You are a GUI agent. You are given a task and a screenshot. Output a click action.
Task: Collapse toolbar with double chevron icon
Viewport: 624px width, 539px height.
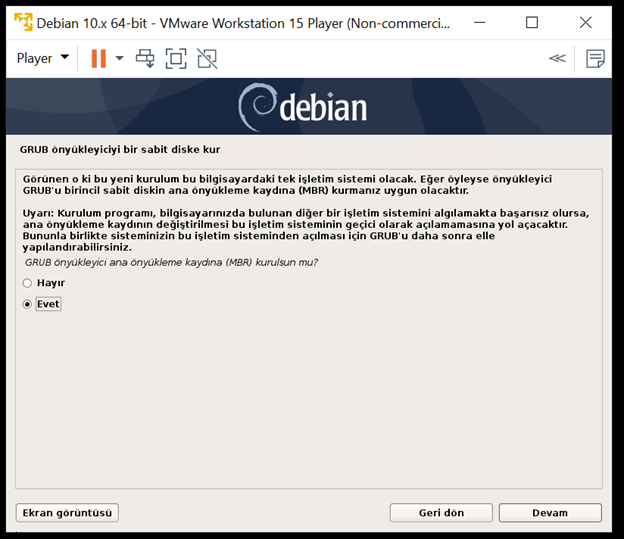(557, 59)
